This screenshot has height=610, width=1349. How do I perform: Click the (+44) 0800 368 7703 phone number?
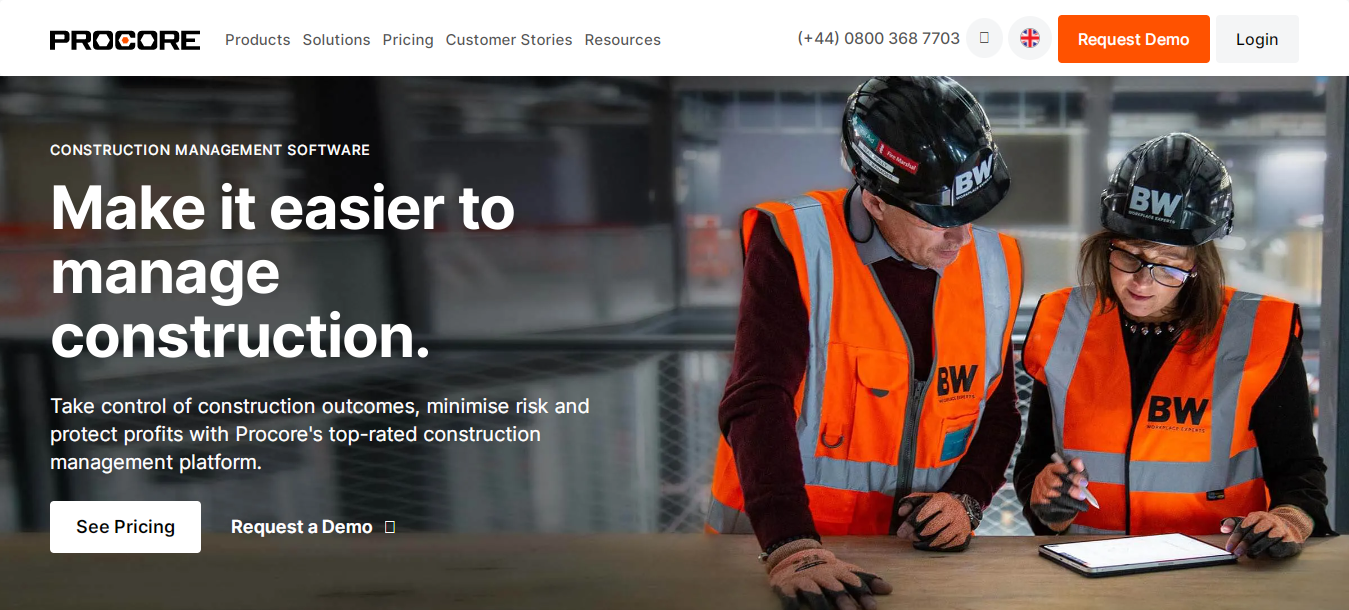pyautogui.click(x=878, y=39)
